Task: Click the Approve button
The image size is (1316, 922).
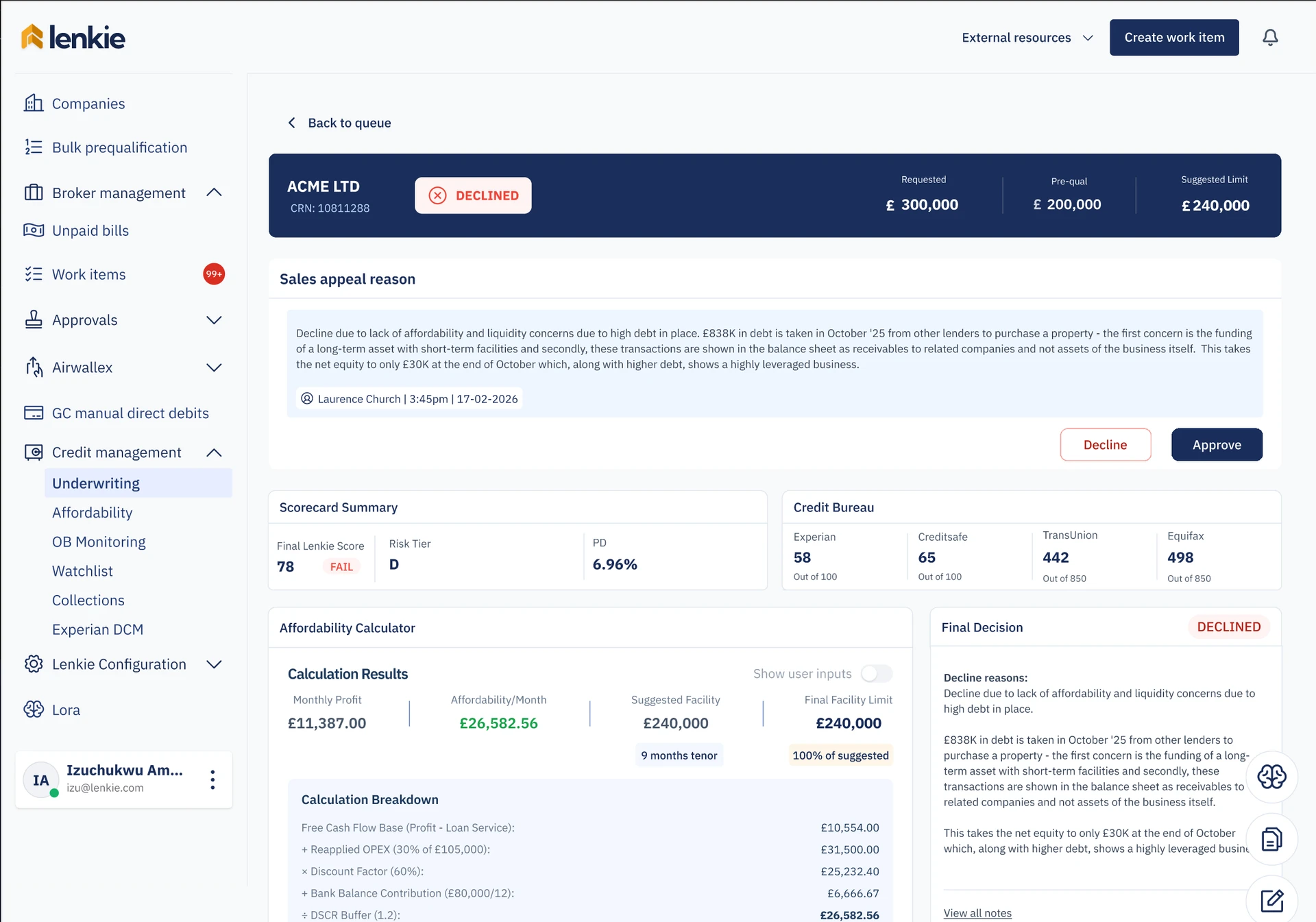Action: pyautogui.click(x=1217, y=445)
